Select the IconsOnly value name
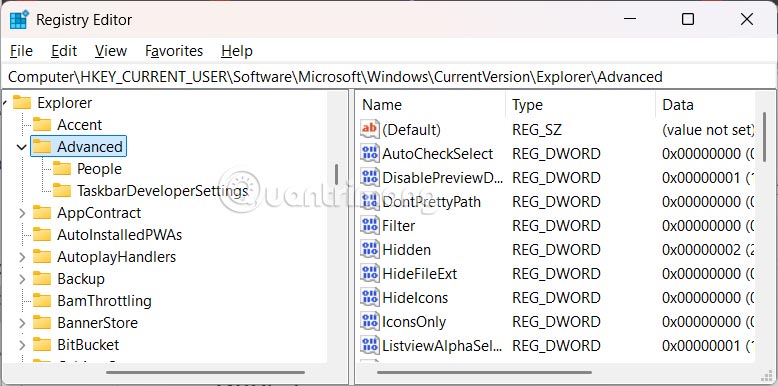 pos(414,322)
